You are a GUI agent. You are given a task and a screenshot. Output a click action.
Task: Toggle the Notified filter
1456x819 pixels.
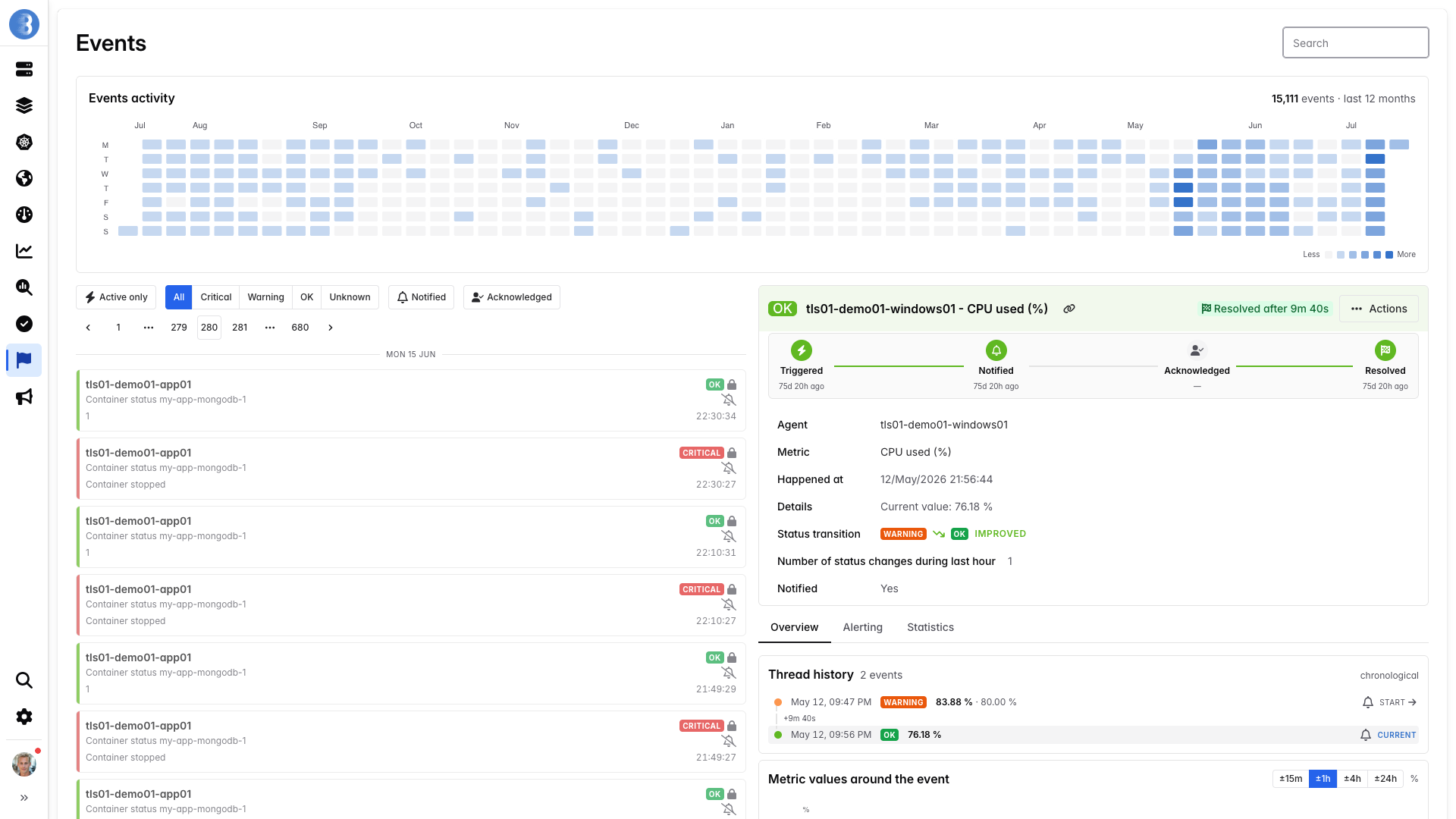click(422, 297)
